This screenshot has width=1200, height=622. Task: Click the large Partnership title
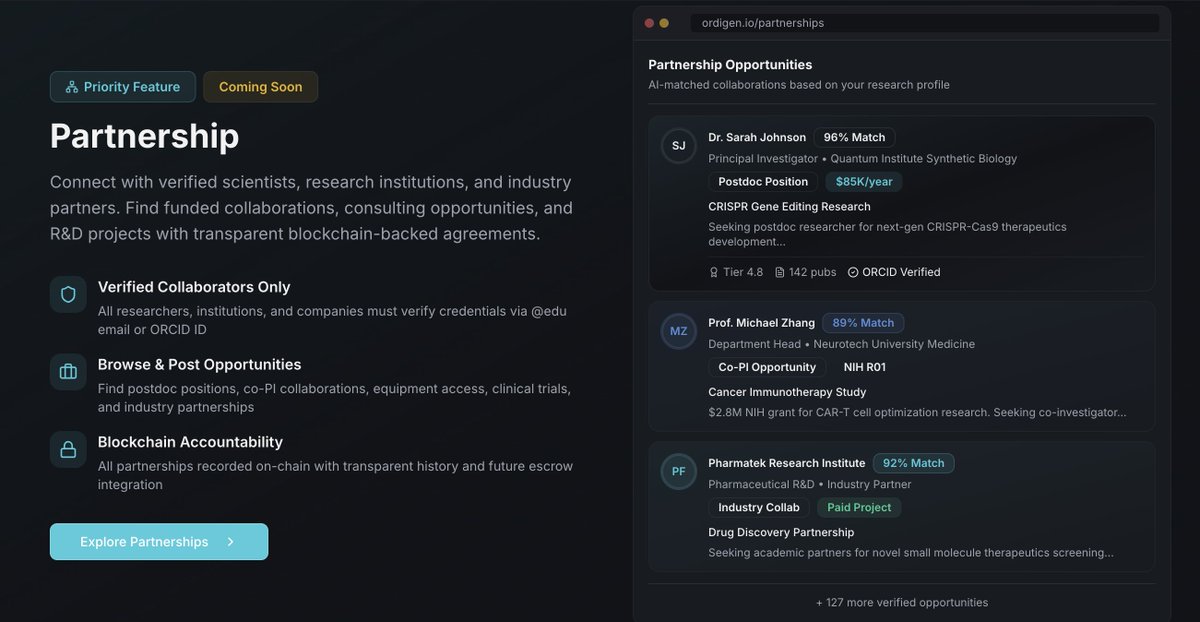145,136
